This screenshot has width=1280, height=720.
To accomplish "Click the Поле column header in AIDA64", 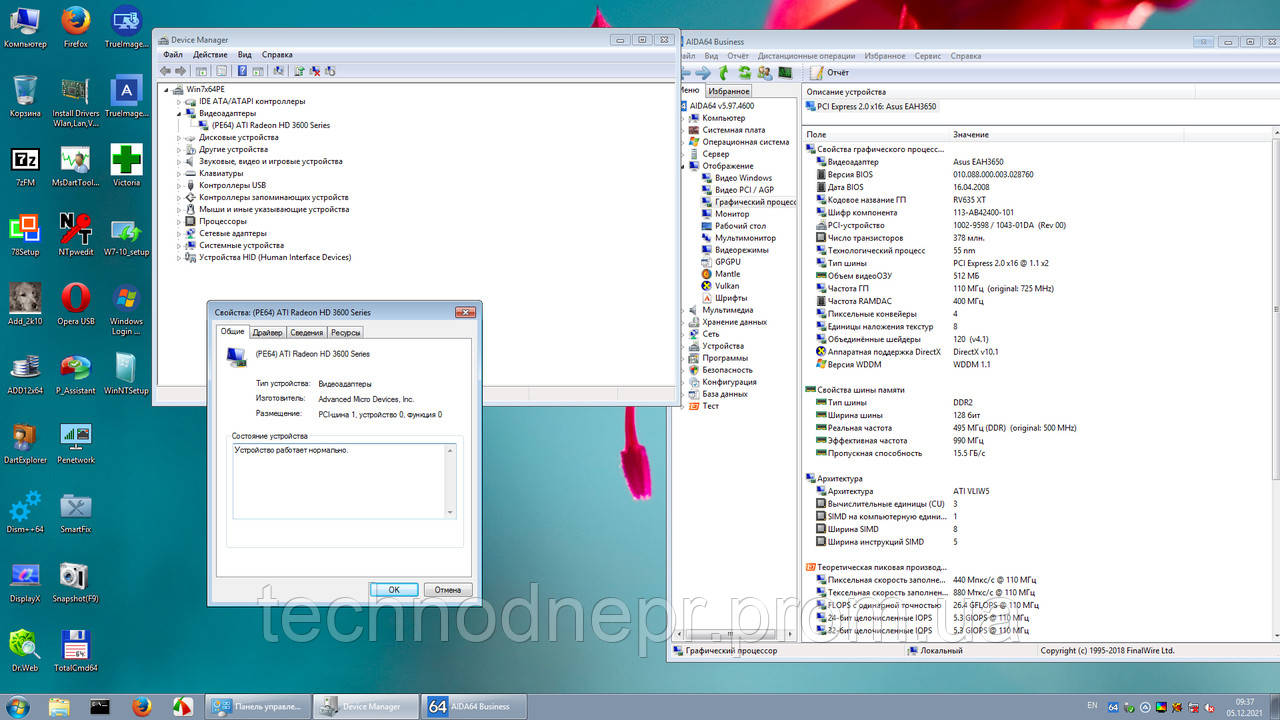I will pyautogui.click(x=876, y=134).
